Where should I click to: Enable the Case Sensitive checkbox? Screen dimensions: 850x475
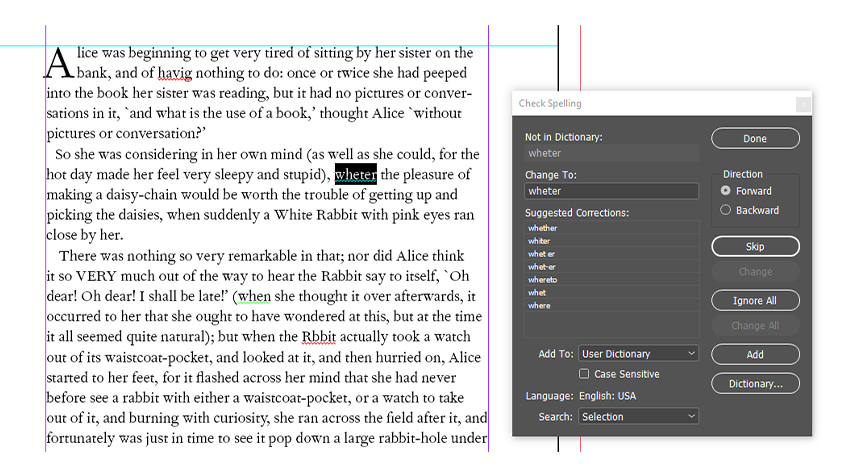click(x=584, y=374)
